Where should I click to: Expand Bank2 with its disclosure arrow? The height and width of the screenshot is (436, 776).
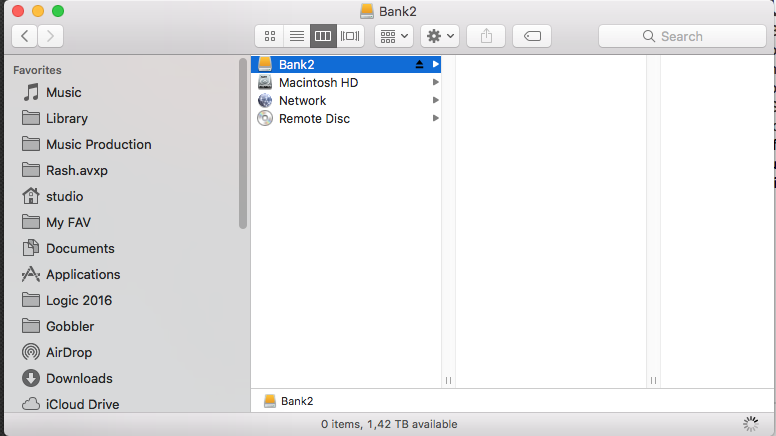pos(436,64)
